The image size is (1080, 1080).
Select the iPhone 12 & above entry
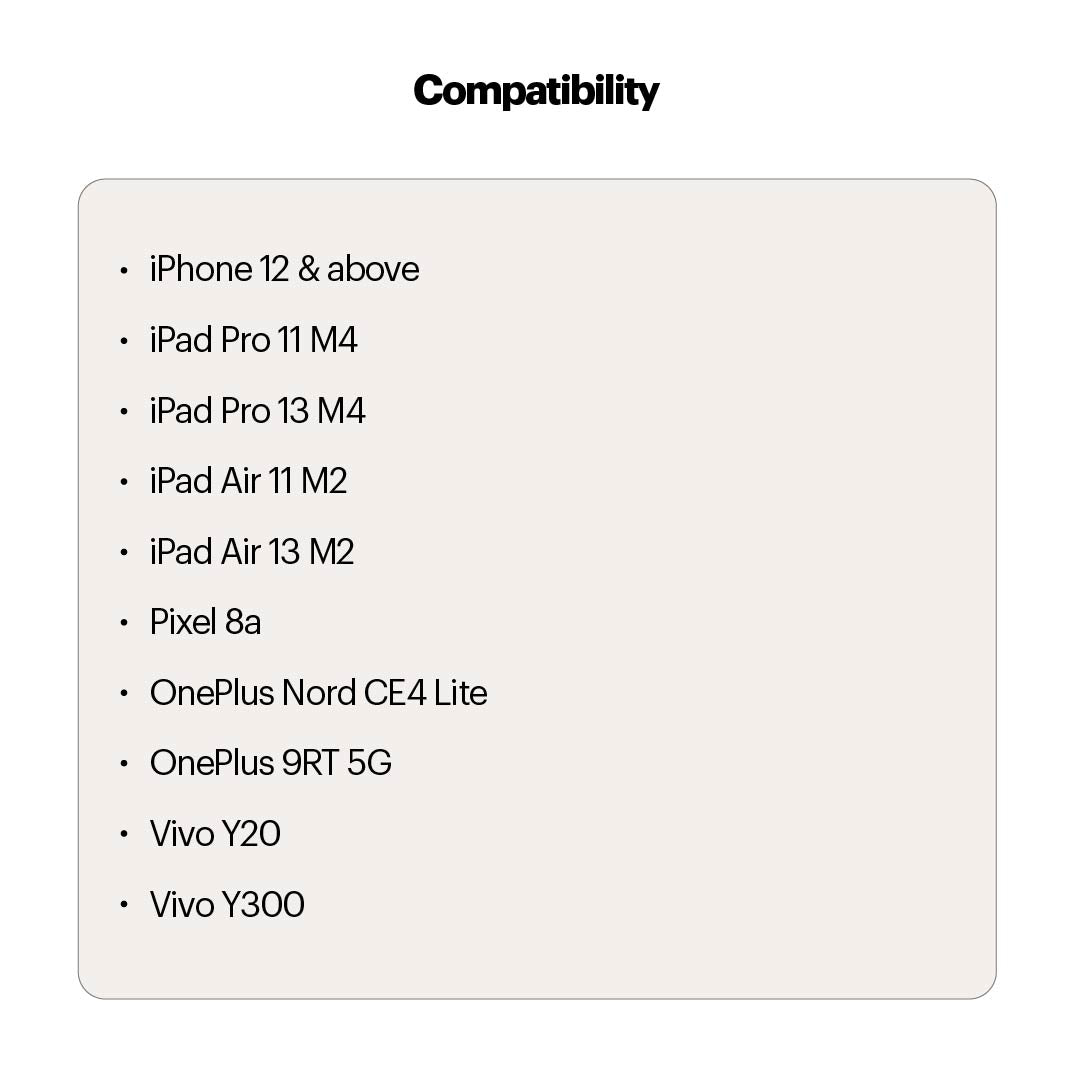point(284,269)
